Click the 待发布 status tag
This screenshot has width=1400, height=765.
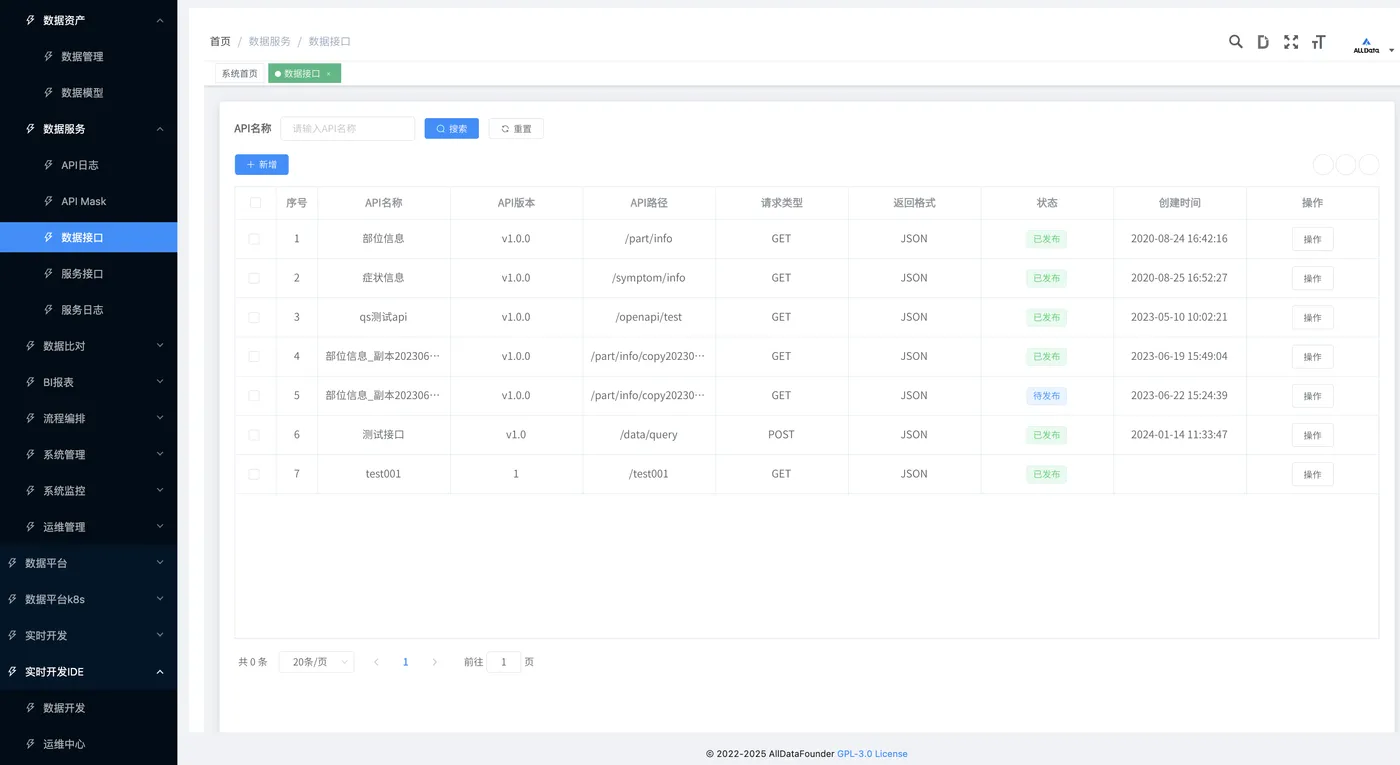pos(1046,396)
